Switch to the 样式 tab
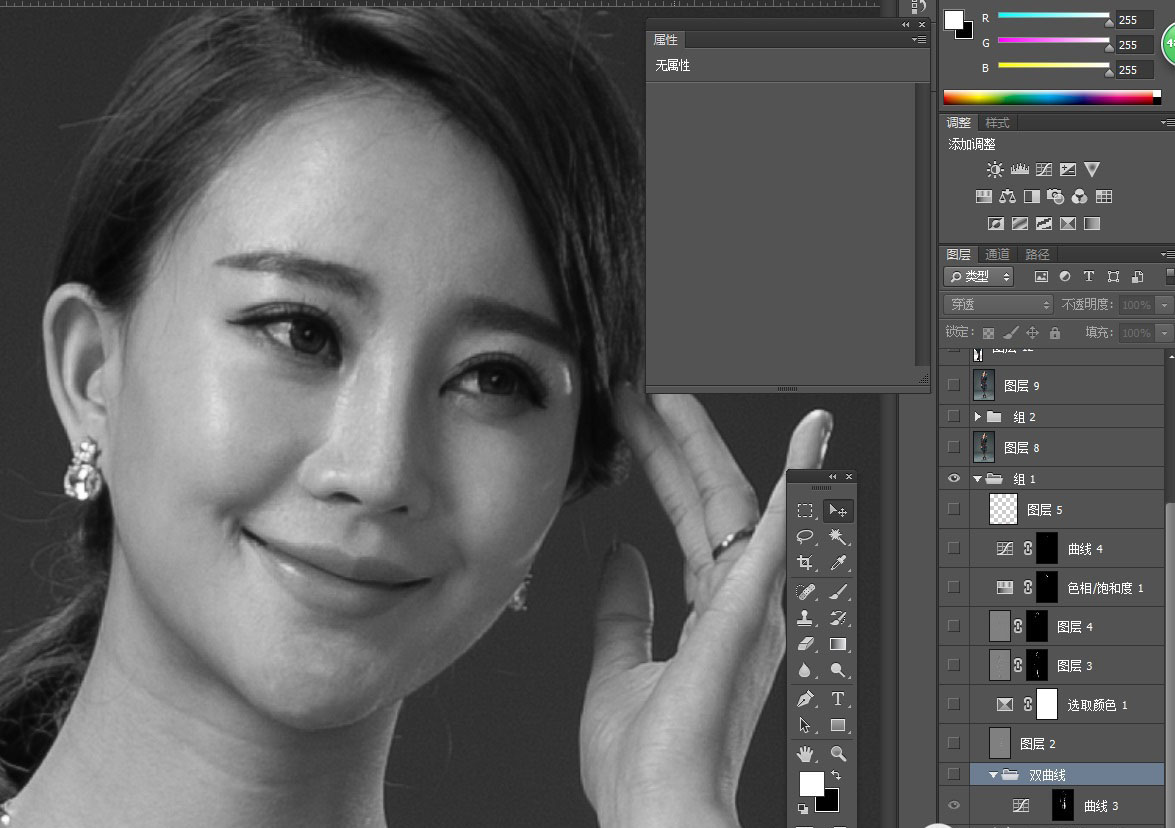The image size is (1175, 828). 997,123
